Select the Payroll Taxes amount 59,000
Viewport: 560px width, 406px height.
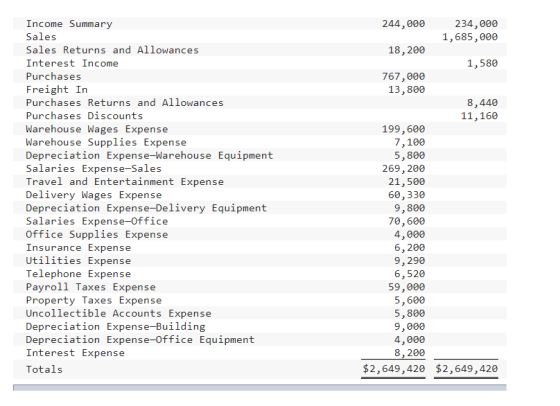(x=407, y=287)
